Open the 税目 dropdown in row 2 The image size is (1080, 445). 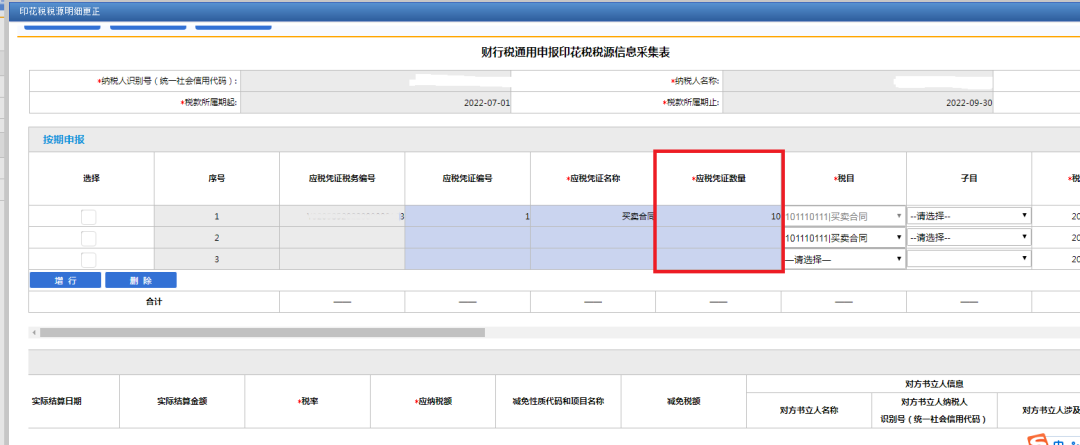pyautogui.click(x=844, y=238)
